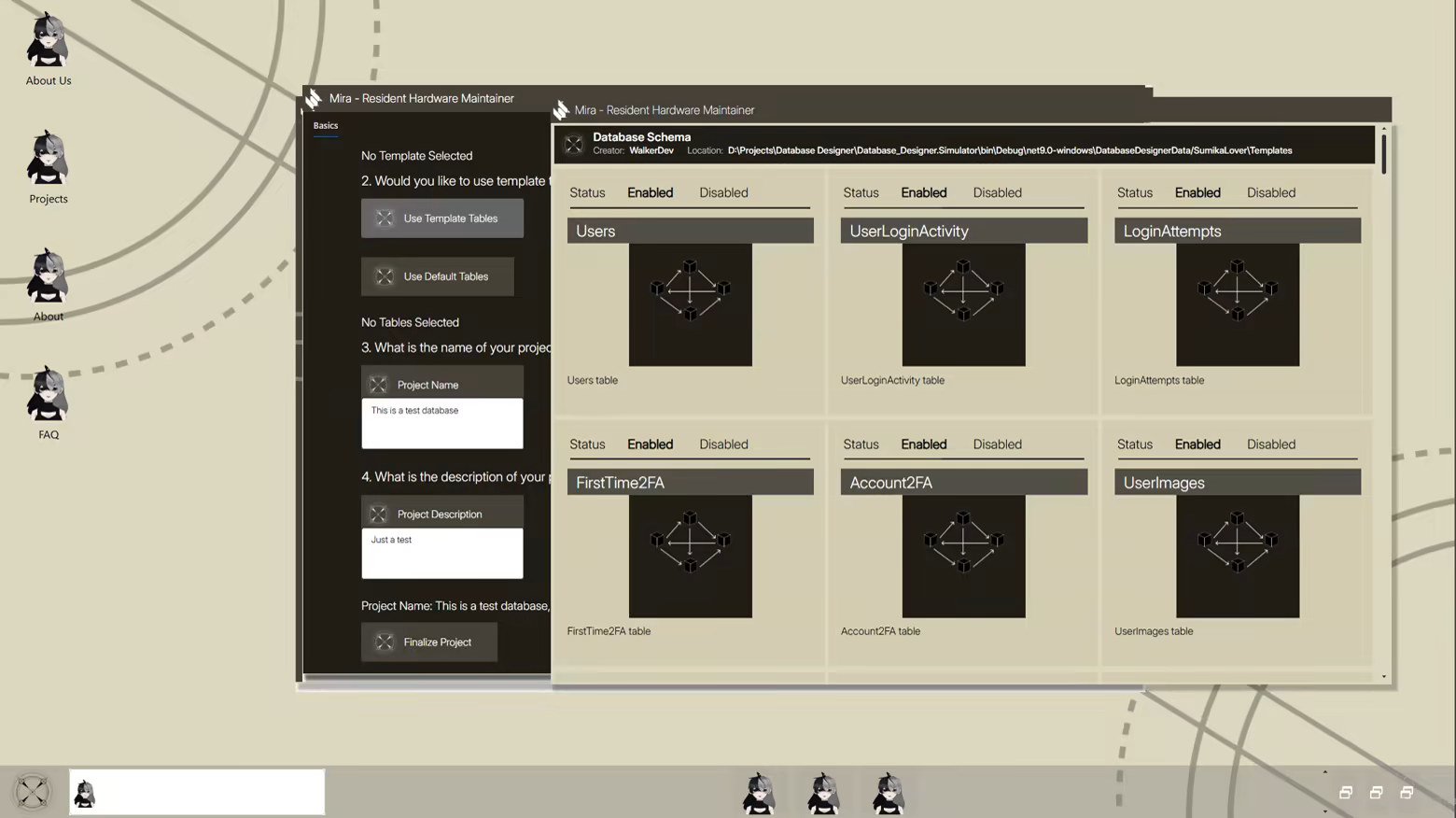Click the leftmost window icon in the system tray
The width and height of the screenshot is (1456, 818).
[1346, 792]
